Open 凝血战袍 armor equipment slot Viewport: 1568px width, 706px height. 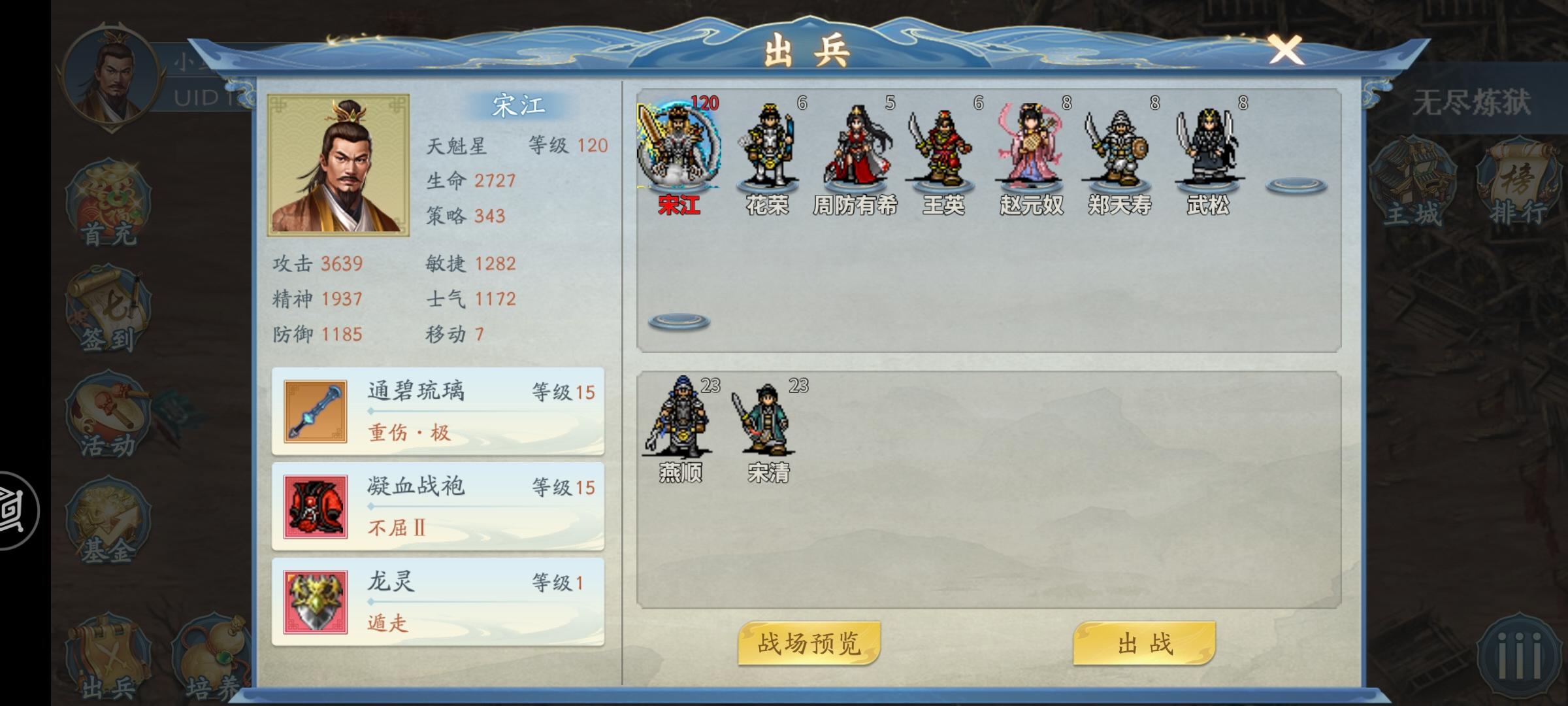(x=438, y=507)
